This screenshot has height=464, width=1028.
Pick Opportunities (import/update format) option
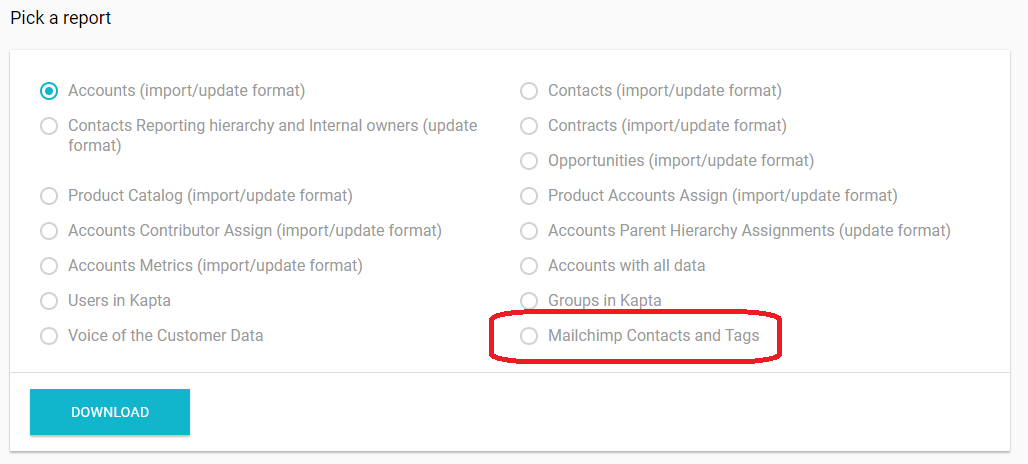coord(529,161)
